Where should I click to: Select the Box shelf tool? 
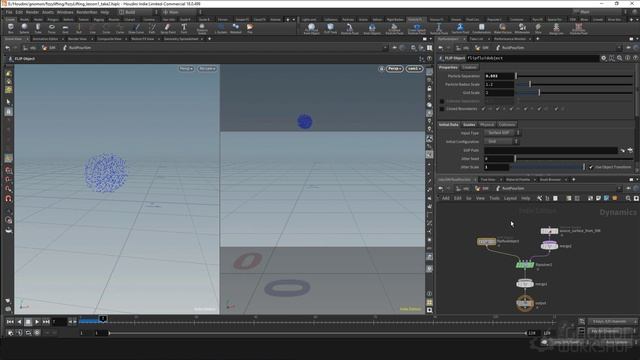pyautogui.click(x=11, y=28)
